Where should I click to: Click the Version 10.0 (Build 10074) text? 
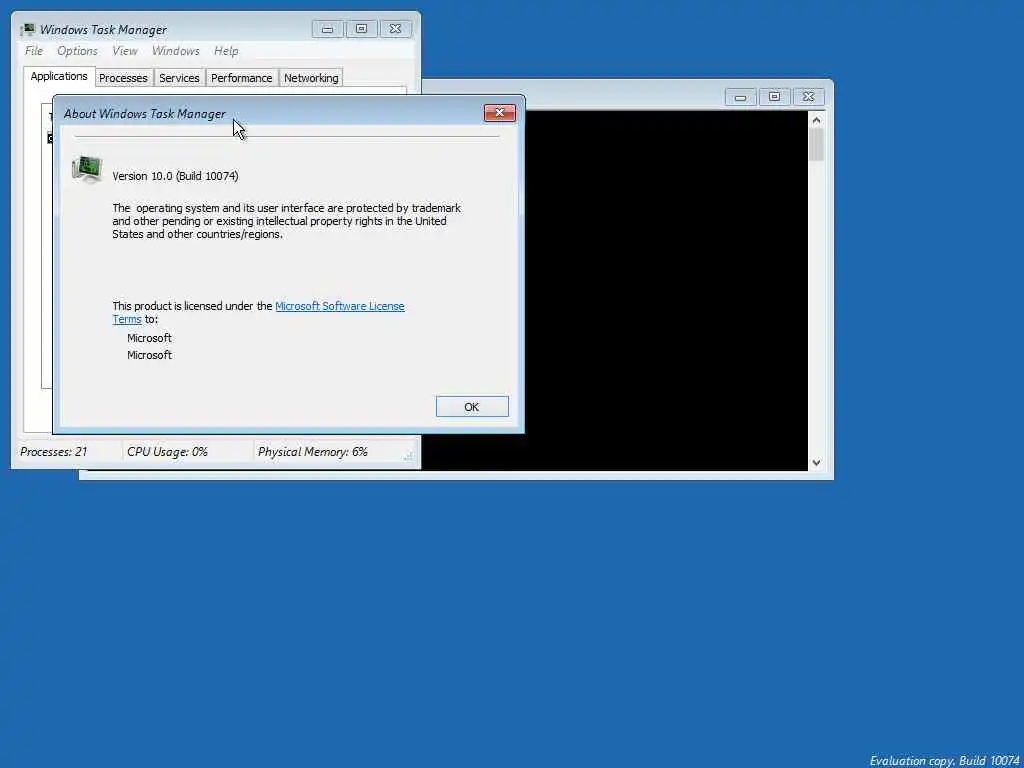pyautogui.click(x=175, y=176)
